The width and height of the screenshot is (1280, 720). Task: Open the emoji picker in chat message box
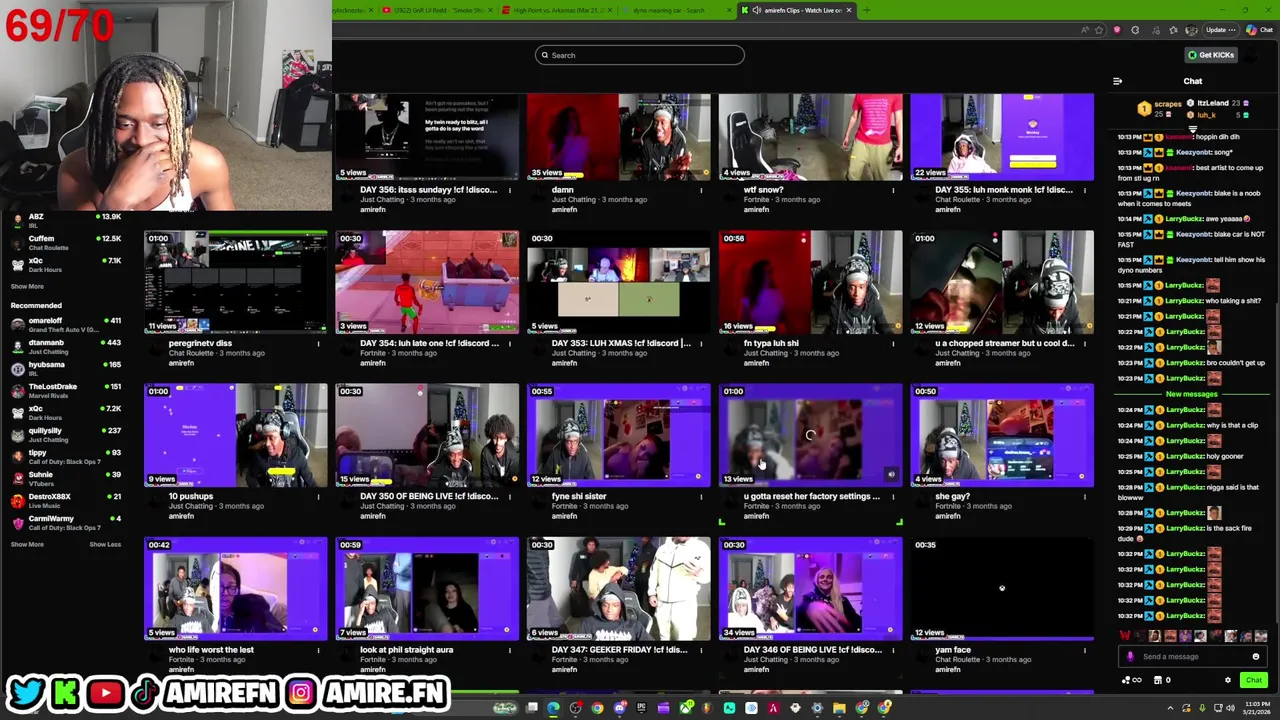1255,657
